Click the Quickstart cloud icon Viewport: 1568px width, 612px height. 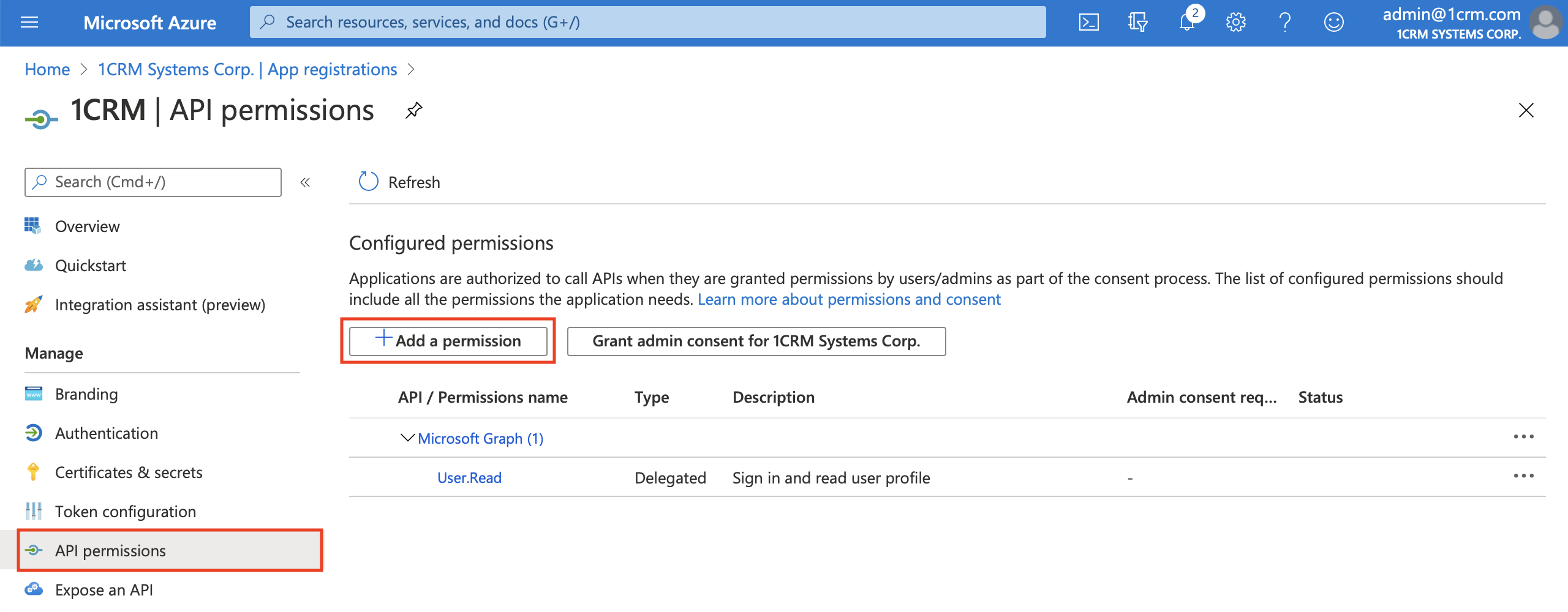click(x=33, y=265)
